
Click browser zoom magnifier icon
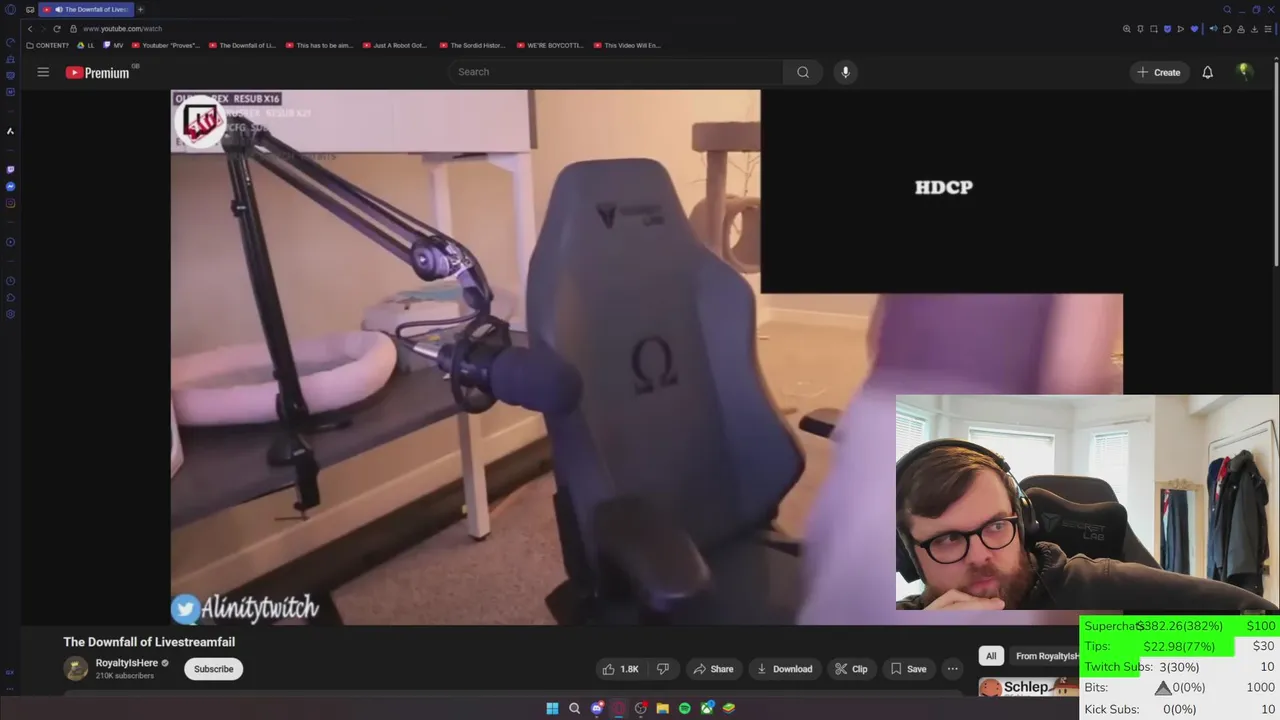pos(1127,29)
